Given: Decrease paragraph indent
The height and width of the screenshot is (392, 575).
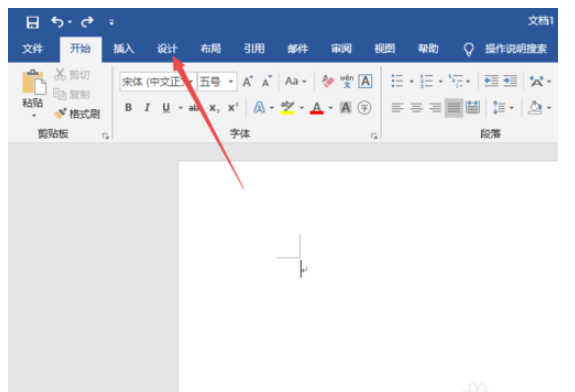Looking at the screenshot, I should click(x=491, y=81).
